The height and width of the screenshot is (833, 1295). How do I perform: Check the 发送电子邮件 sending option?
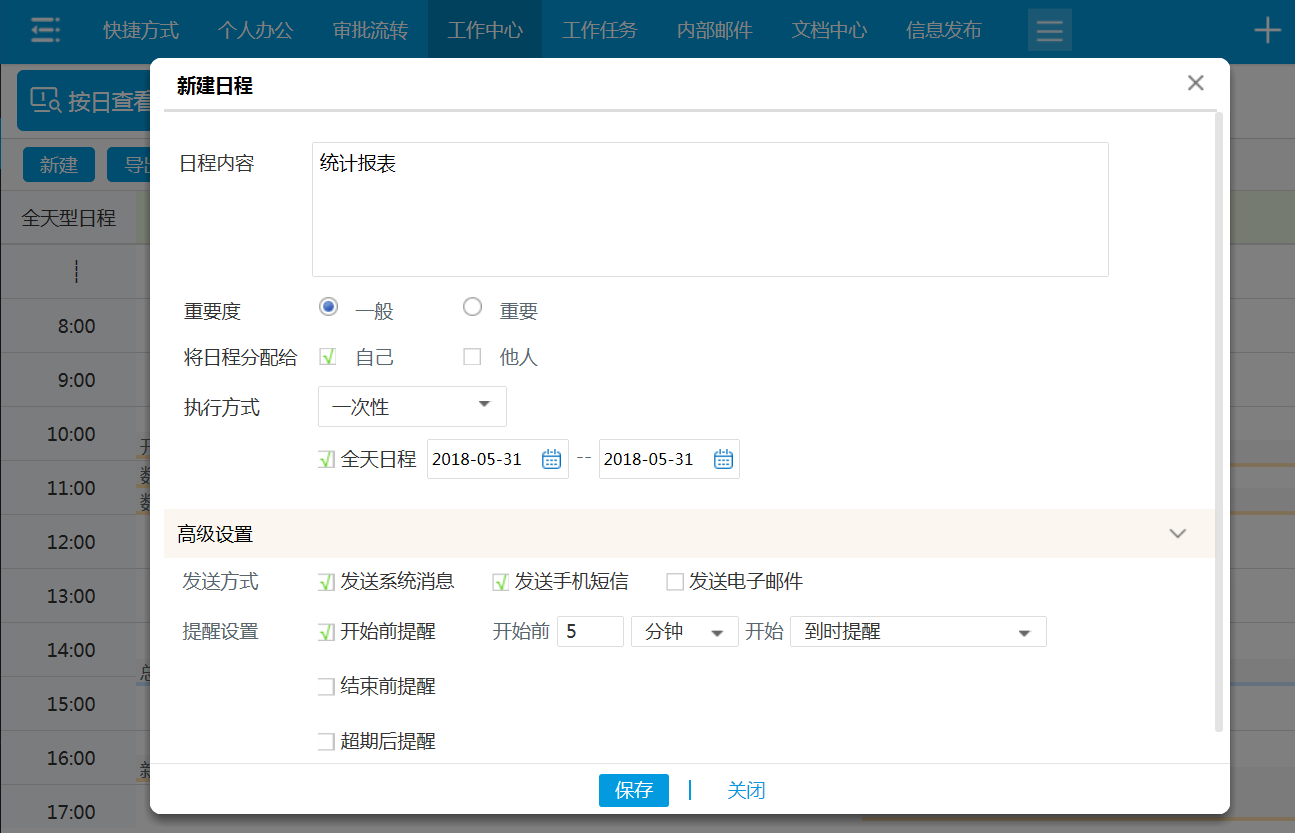coord(673,582)
